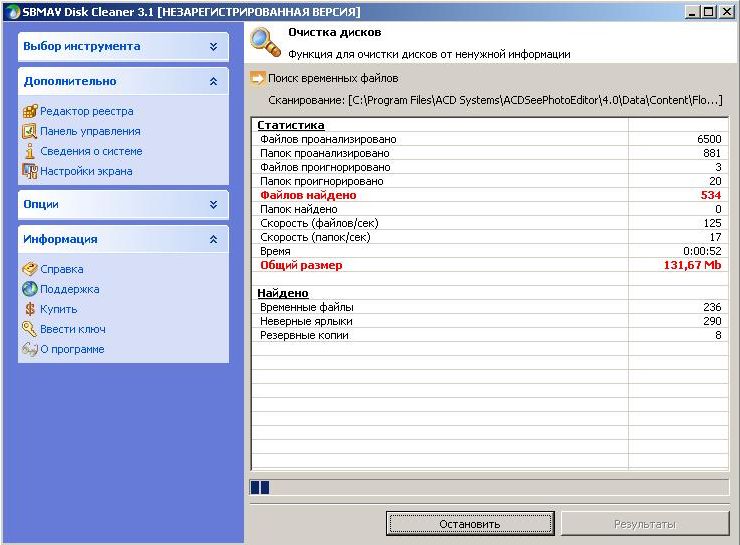Click the 6500 files analyzed value
The height and width of the screenshot is (545, 740).
click(709, 139)
